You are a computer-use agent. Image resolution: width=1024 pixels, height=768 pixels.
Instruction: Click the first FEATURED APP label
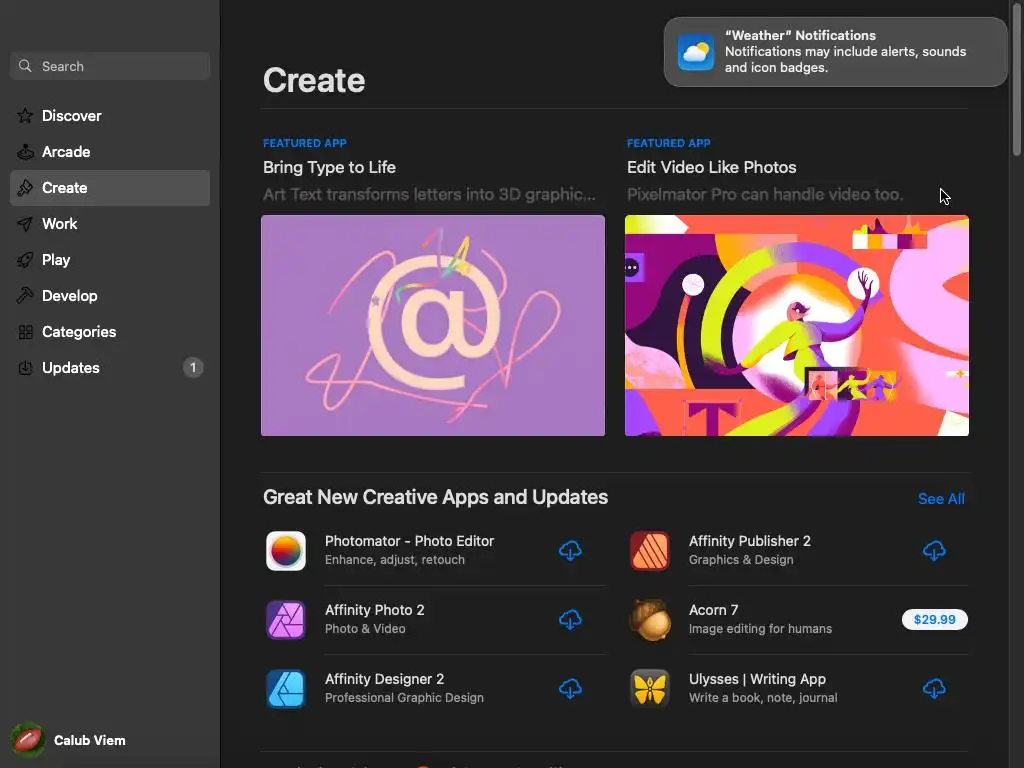304,143
